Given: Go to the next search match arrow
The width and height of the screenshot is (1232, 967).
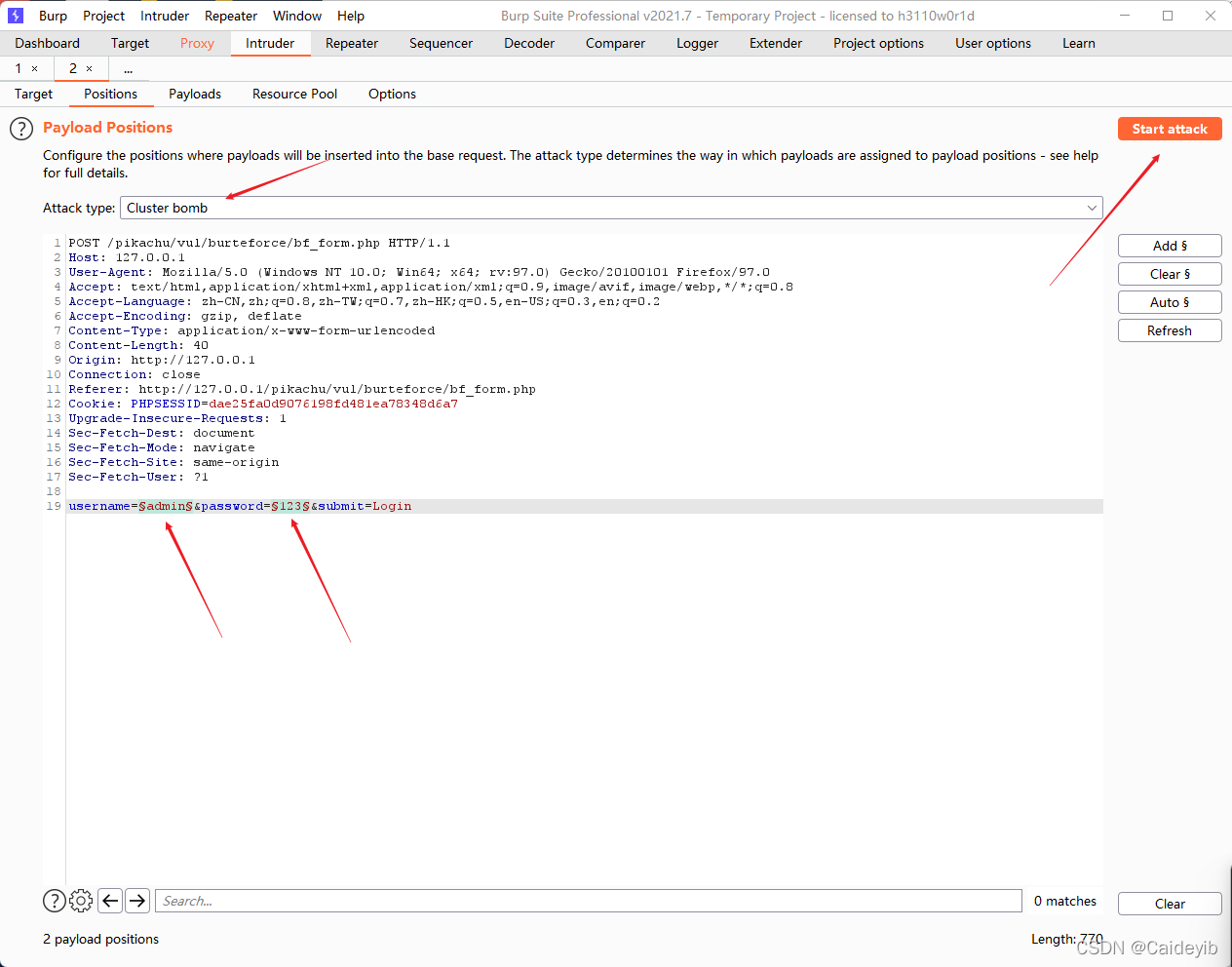Looking at the screenshot, I should 137,901.
